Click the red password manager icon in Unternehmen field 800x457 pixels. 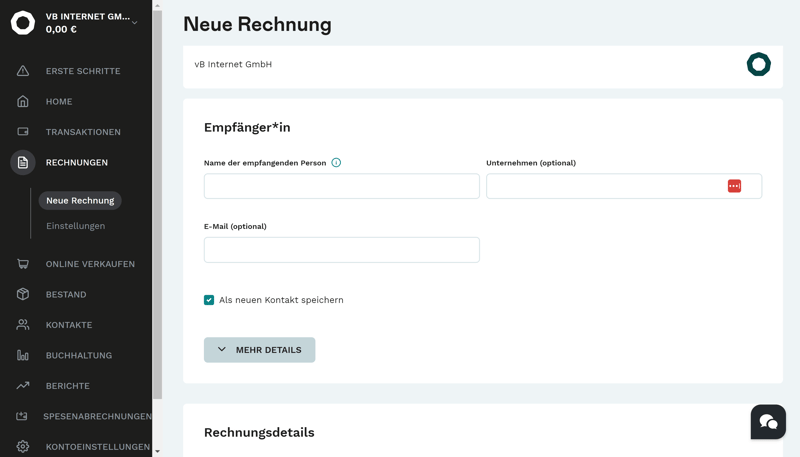point(734,186)
